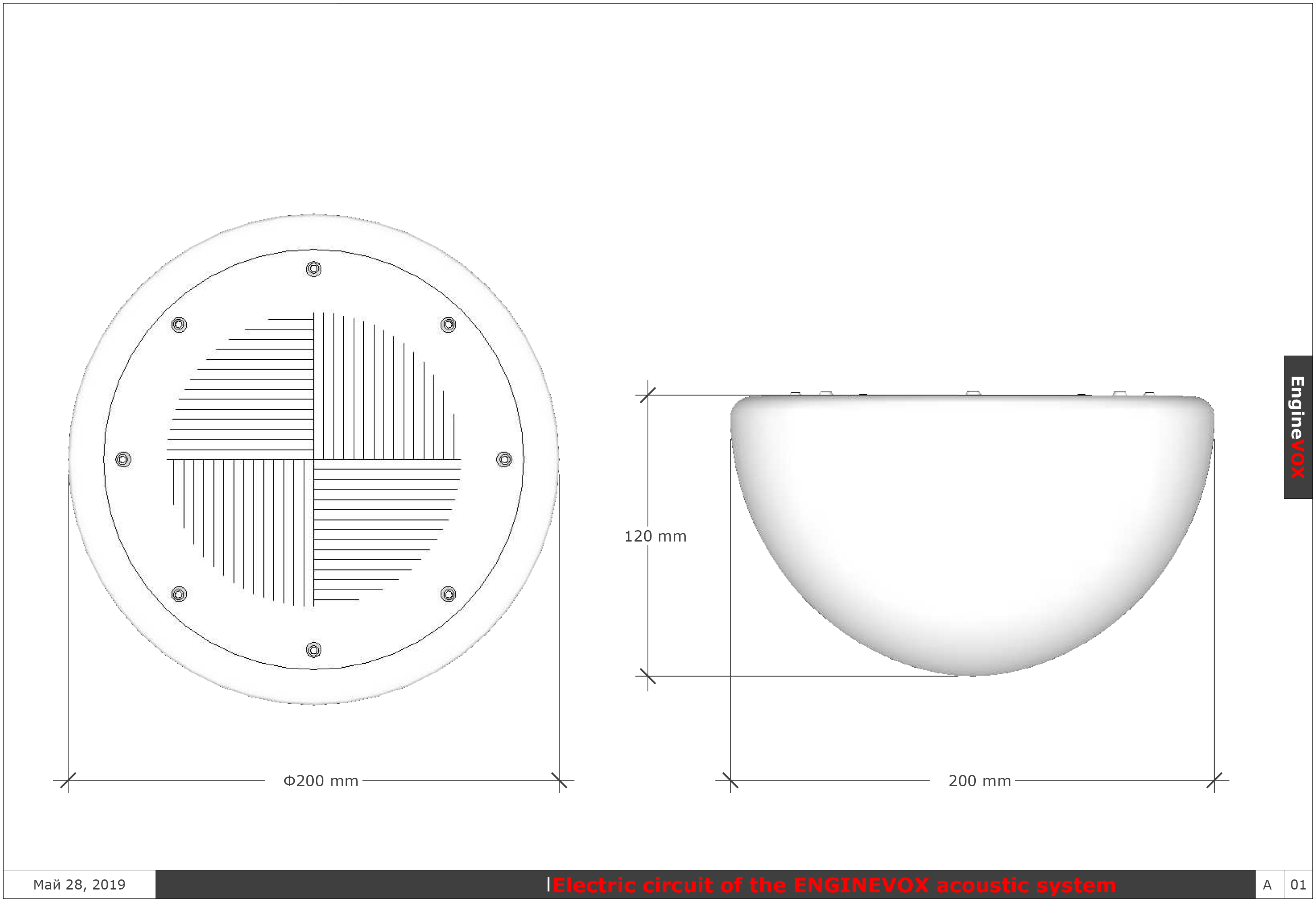Viewport: 1316px width, 902px height.
Task: Click the EngineVOX logo tab on right edge
Action: [1297, 427]
